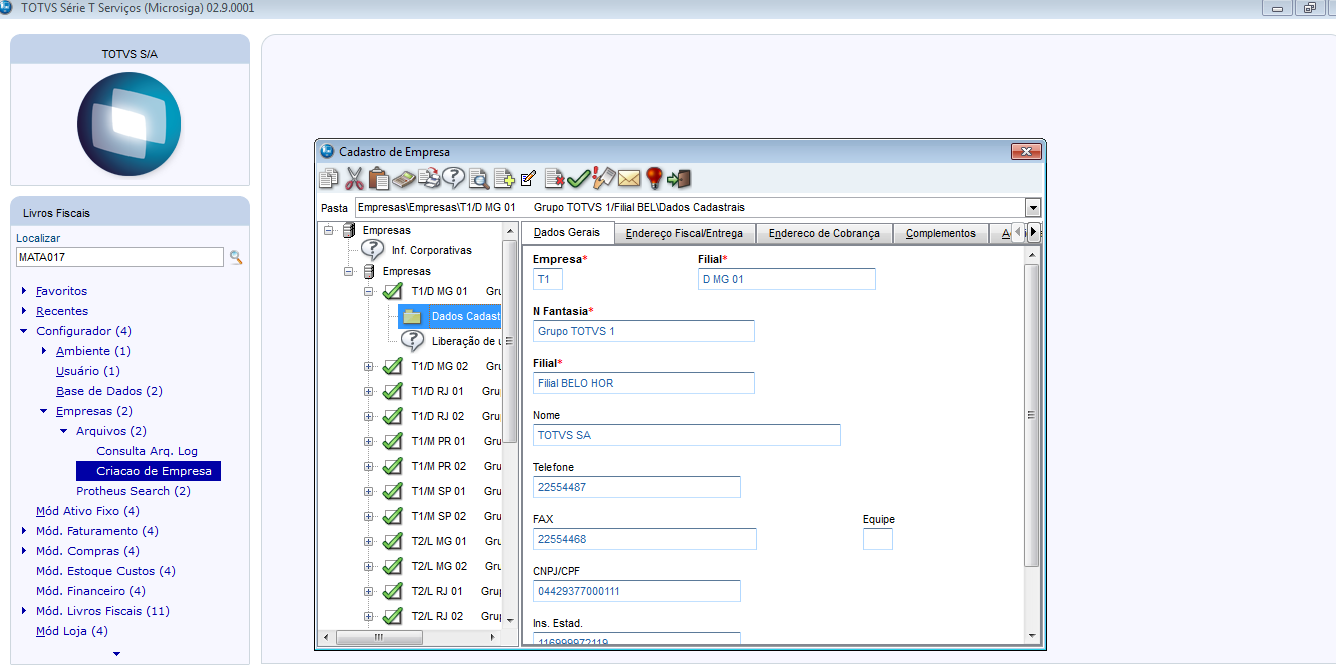The width and height of the screenshot is (1336, 672).
Task: Click the N Fantasia input field
Action: coord(644,331)
